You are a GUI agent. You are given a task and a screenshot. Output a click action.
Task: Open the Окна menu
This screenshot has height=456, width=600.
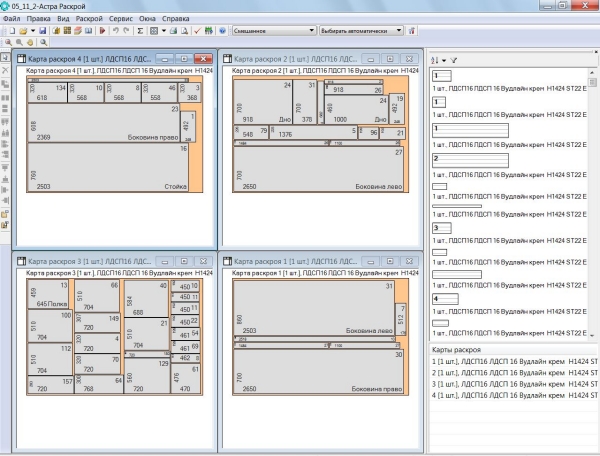click(x=147, y=18)
